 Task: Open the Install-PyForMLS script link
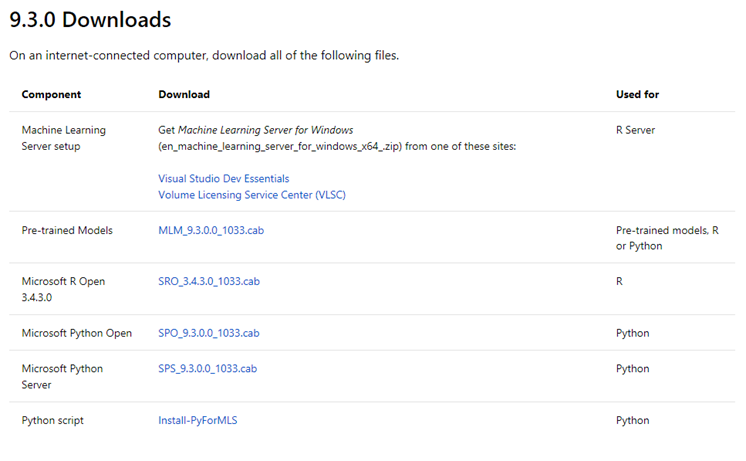coord(197,420)
